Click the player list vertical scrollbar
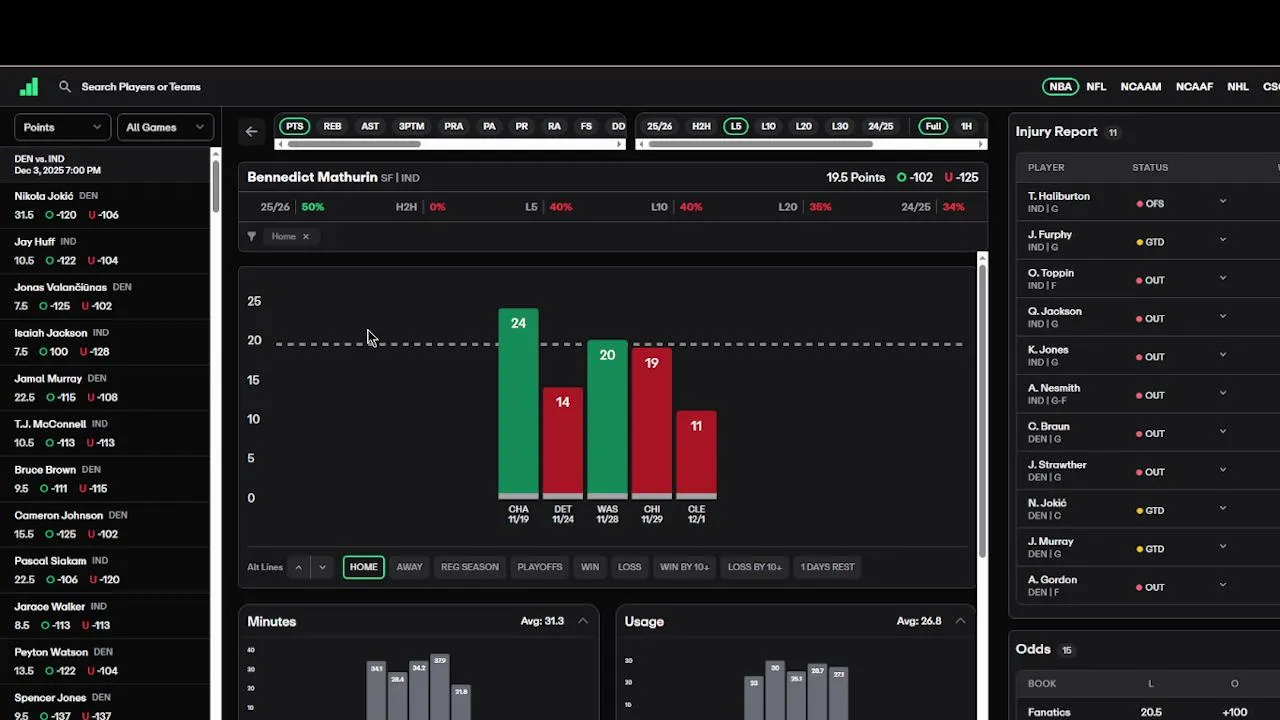Viewport: 1280px width, 720px height. coord(215,185)
